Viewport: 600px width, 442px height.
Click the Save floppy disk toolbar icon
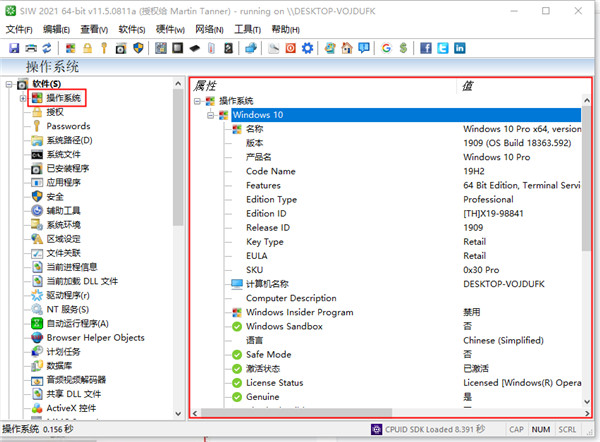pos(14,48)
